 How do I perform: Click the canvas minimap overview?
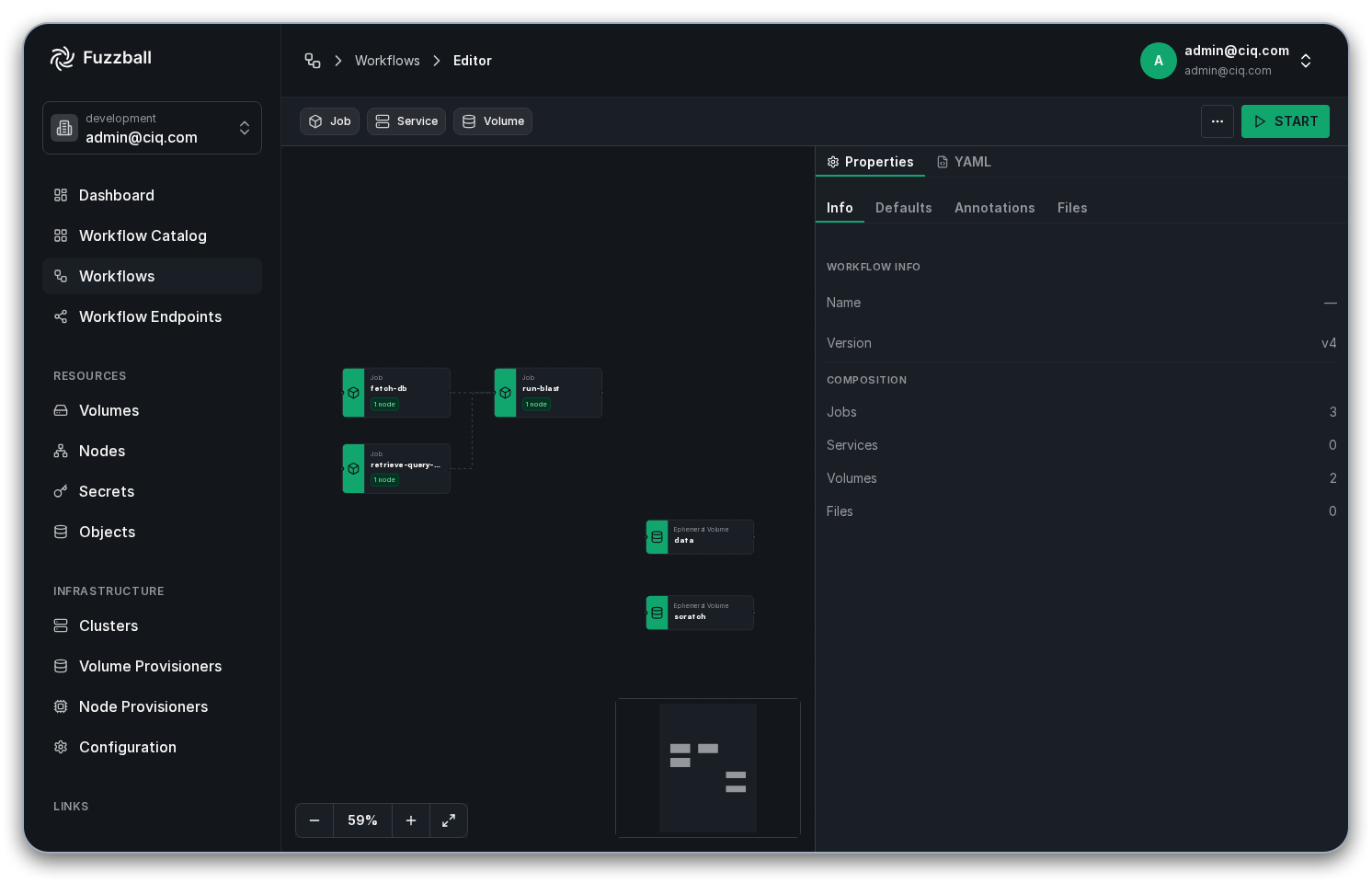(708, 768)
